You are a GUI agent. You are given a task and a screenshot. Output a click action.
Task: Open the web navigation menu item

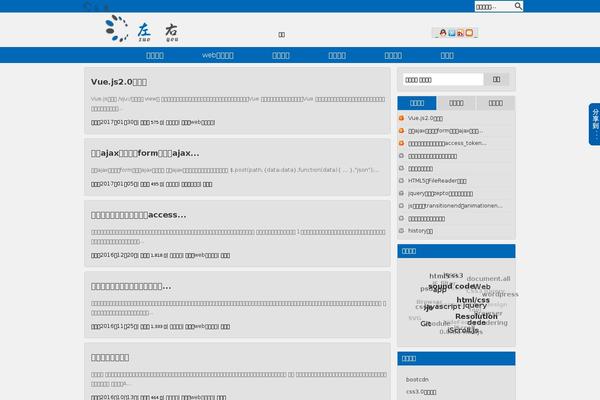coord(218,56)
